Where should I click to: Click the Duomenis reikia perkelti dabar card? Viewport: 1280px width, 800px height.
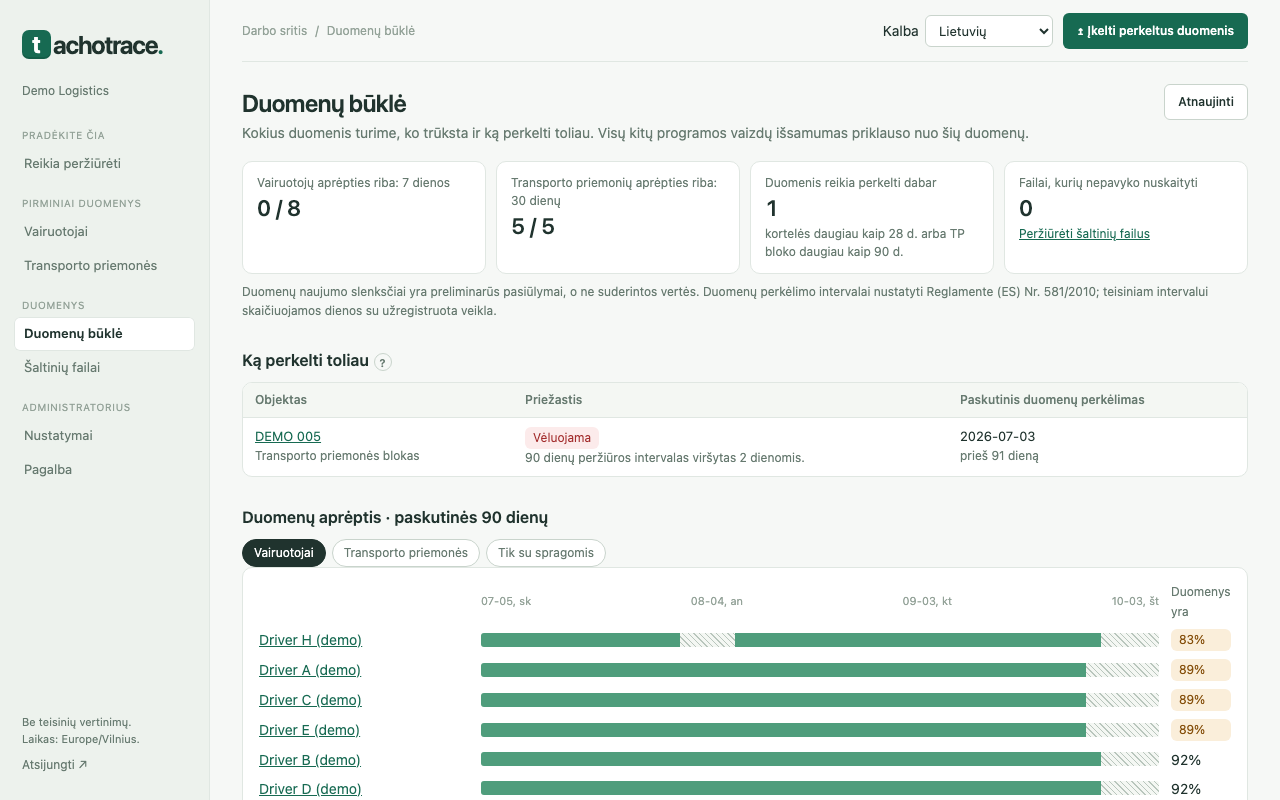point(872,218)
